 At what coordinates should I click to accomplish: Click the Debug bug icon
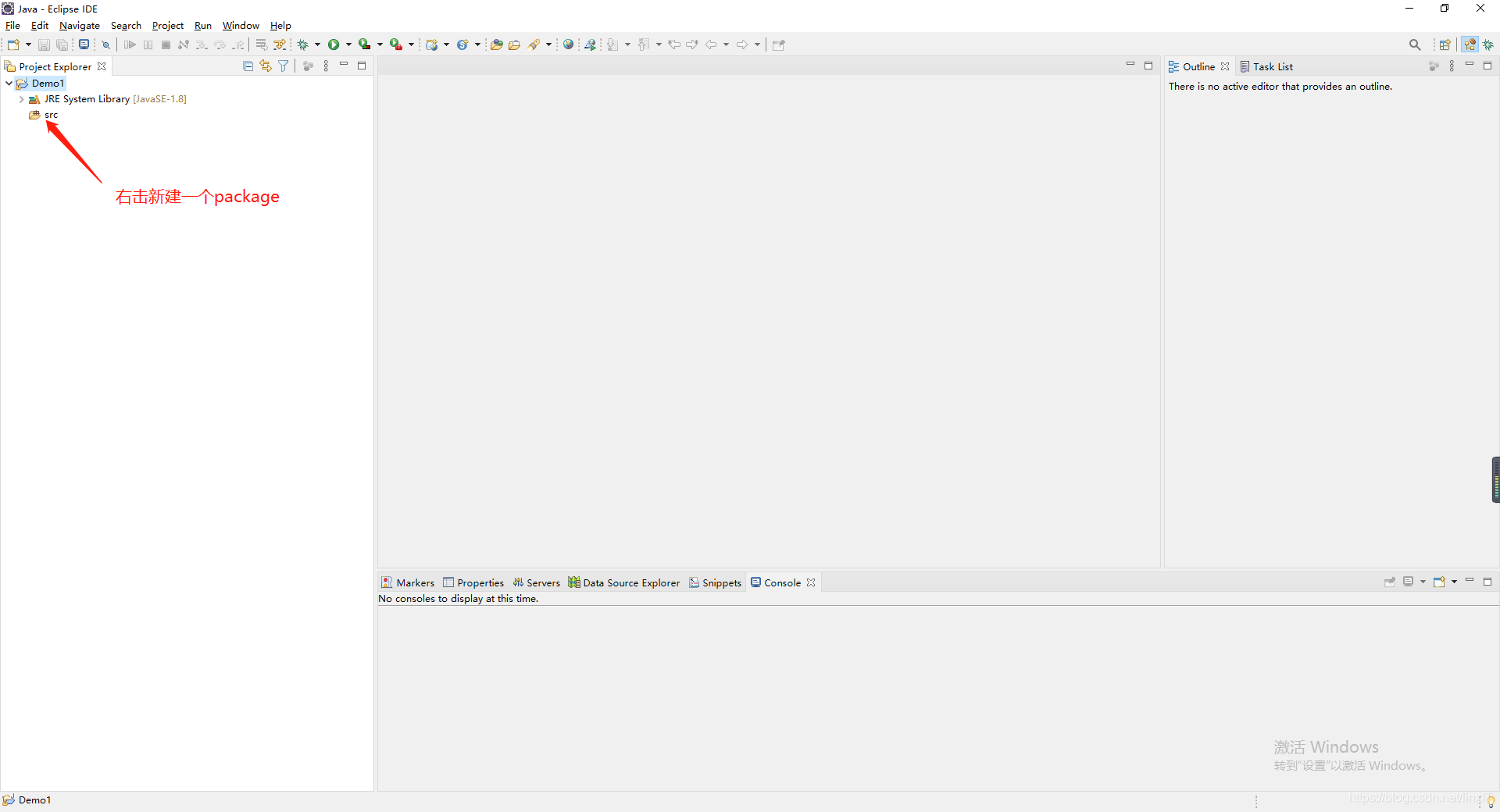pyautogui.click(x=303, y=45)
